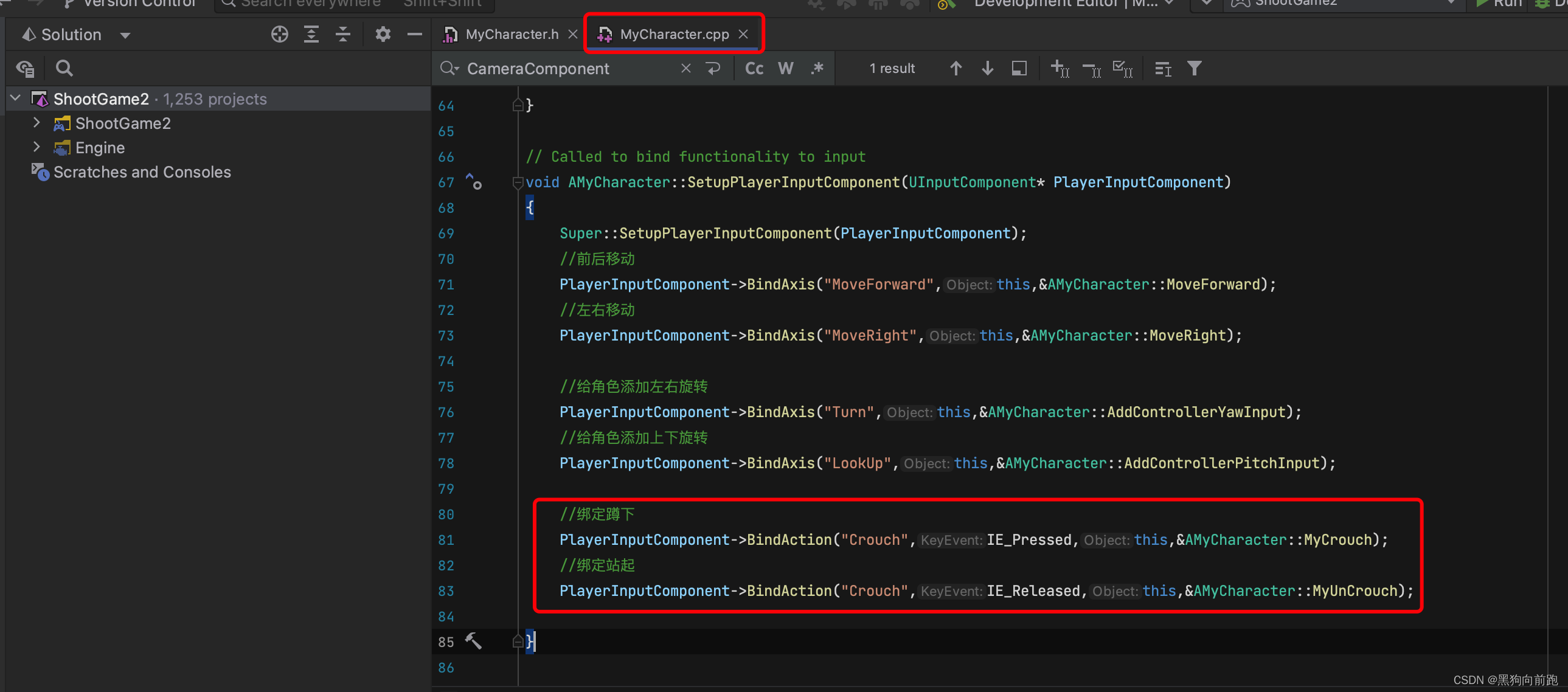The width and height of the screenshot is (1568, 692).
Task: Click the search magnifier in the find bar
Action: [449, 68]
